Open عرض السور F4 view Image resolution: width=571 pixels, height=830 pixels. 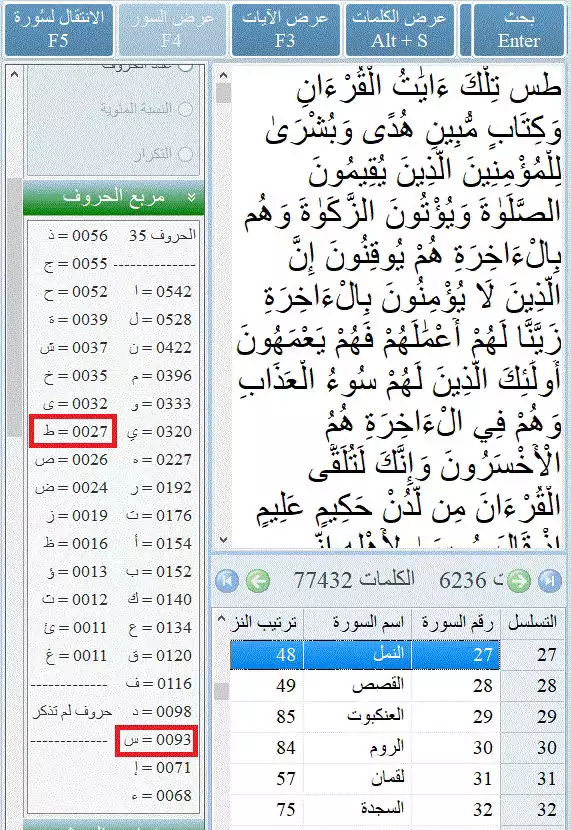(172, 30)
